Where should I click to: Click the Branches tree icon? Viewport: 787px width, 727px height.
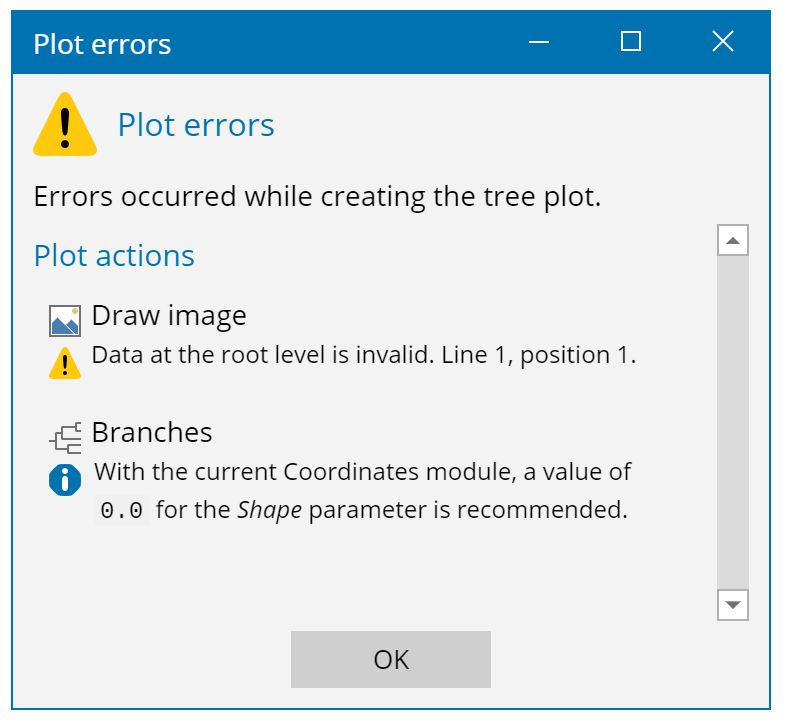click(x=65, y=437)
